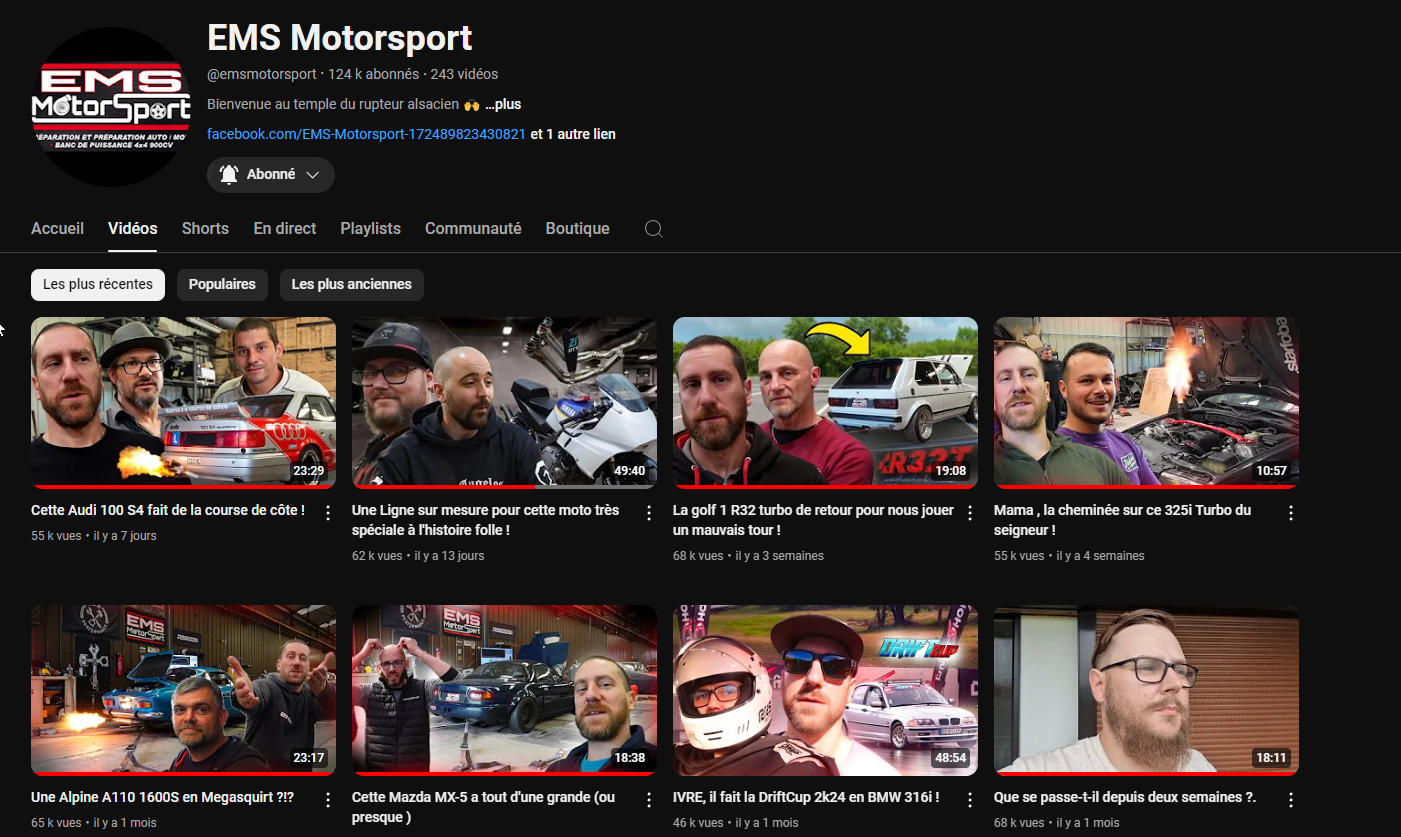Expand channel description with '...plus'
The width and height of the screenshot is (1401, 837).
click(x=503, y=104)
